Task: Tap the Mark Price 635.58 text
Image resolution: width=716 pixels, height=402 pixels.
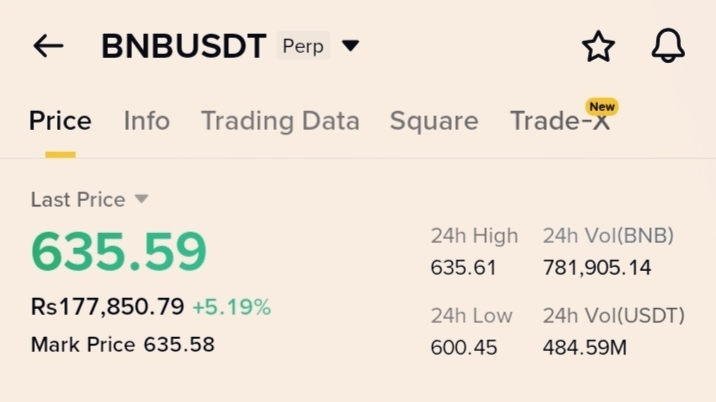Action: [x=122, y=344]
